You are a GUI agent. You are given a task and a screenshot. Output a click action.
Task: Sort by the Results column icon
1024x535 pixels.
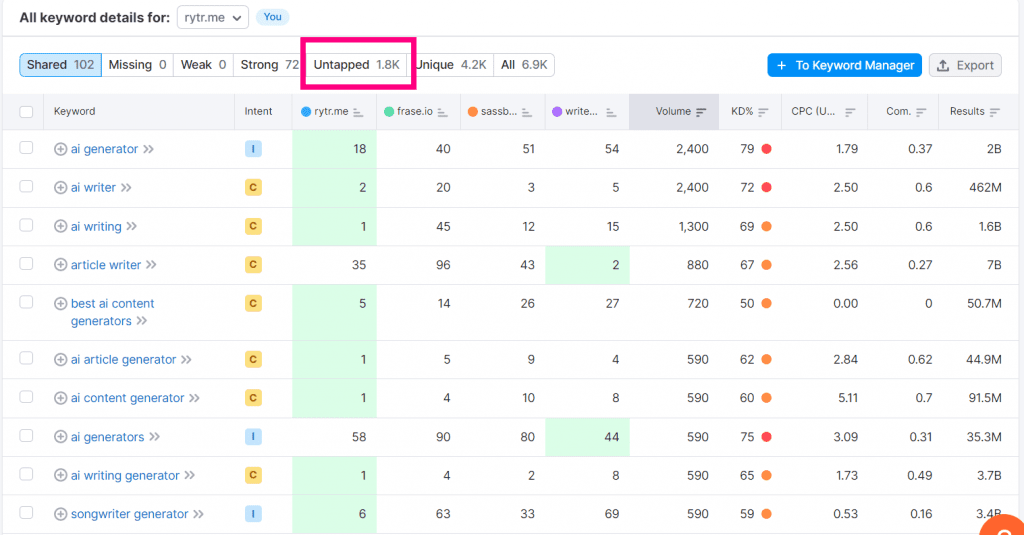pos(994,112)
